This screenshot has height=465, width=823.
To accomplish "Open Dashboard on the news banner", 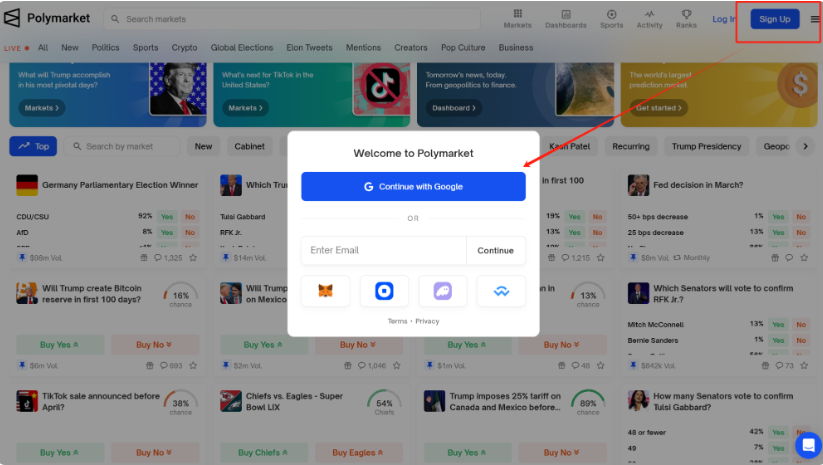I will pos(454,108).
